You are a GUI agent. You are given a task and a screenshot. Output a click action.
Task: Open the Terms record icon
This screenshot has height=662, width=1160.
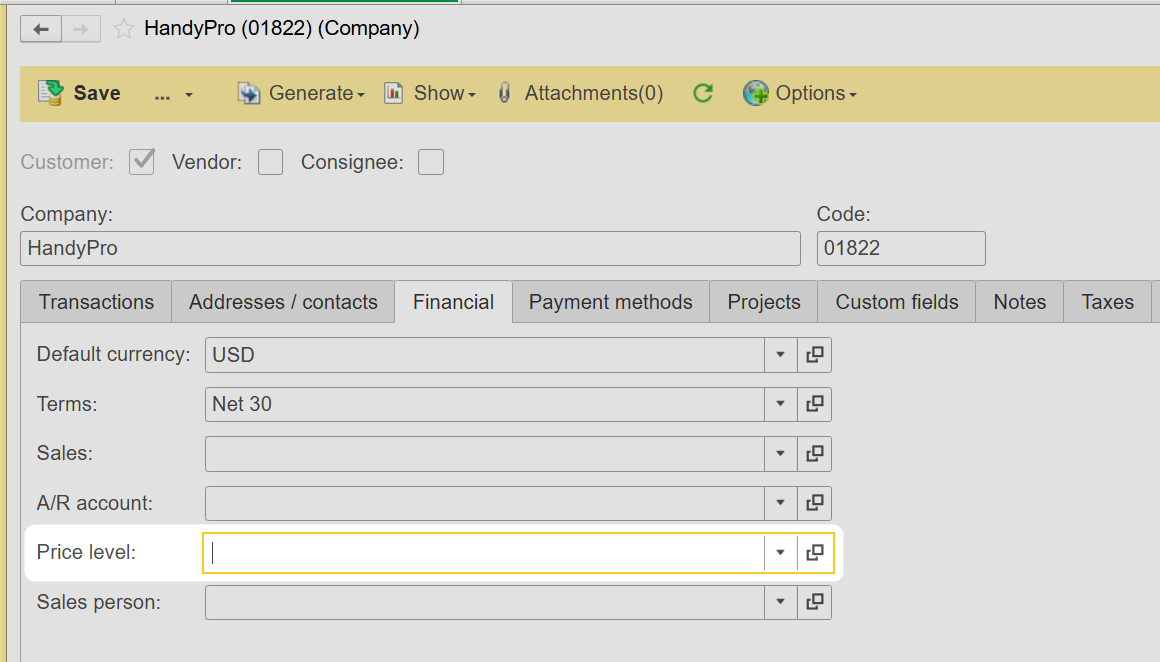coord(815,404)
